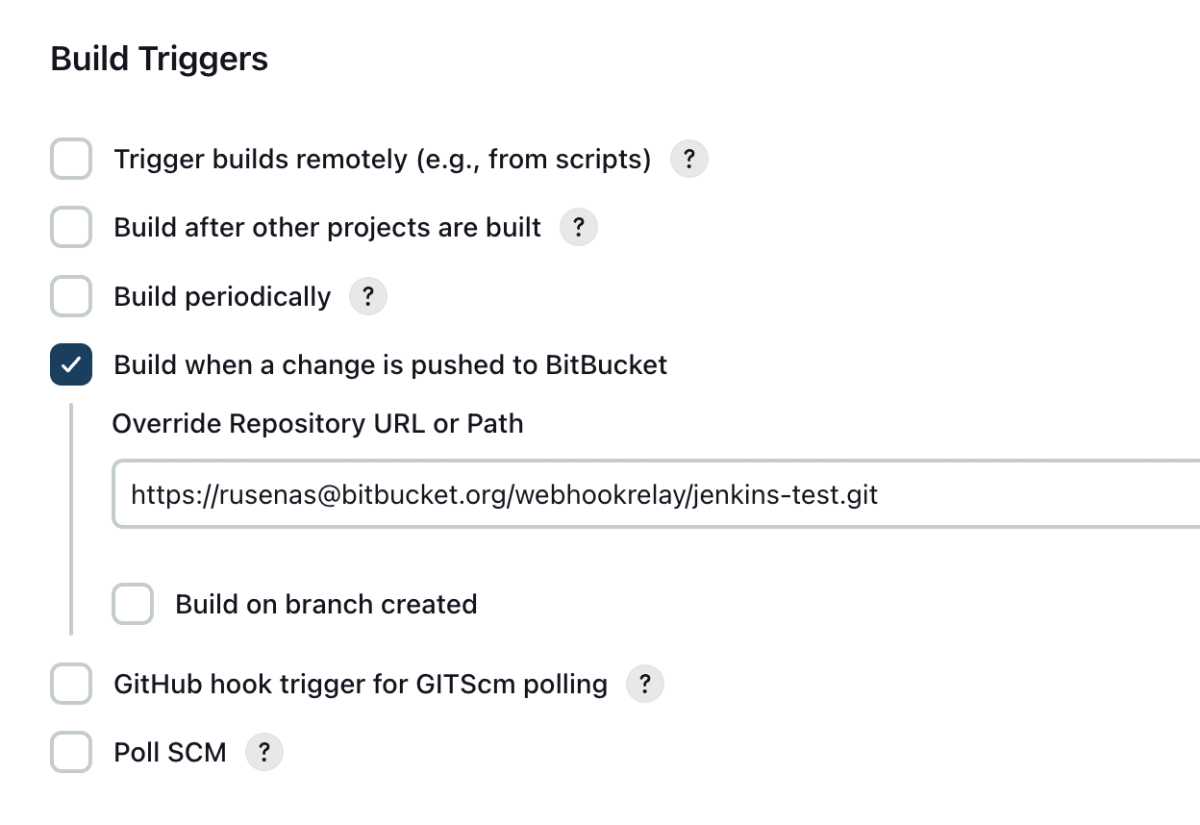The width and height of the screenshot is (1200, 825).
Task: Click the "Build periodically" label text
Action: (x=222, y=296)
